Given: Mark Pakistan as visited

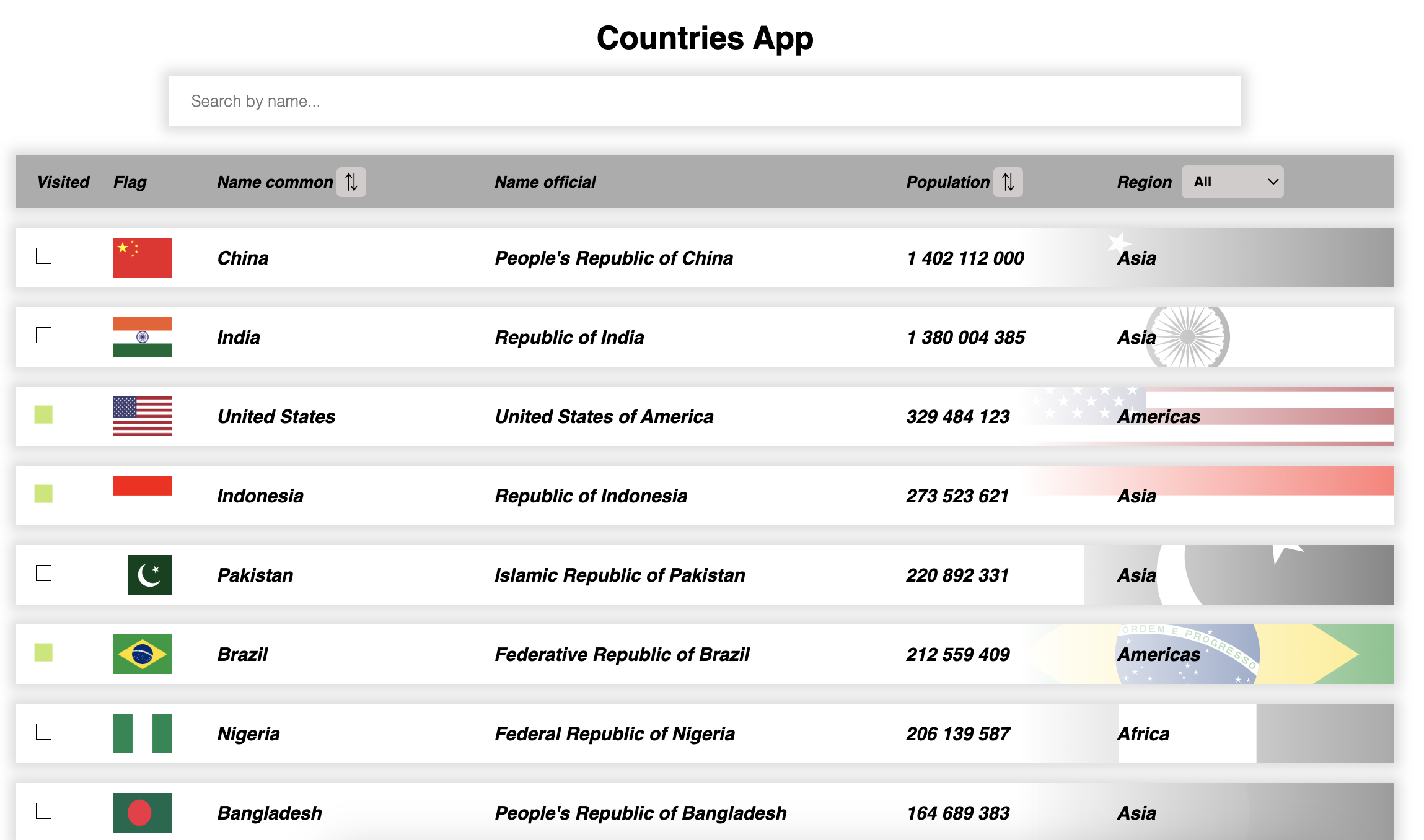Looking at the screenshot, I should pos(42,574).
